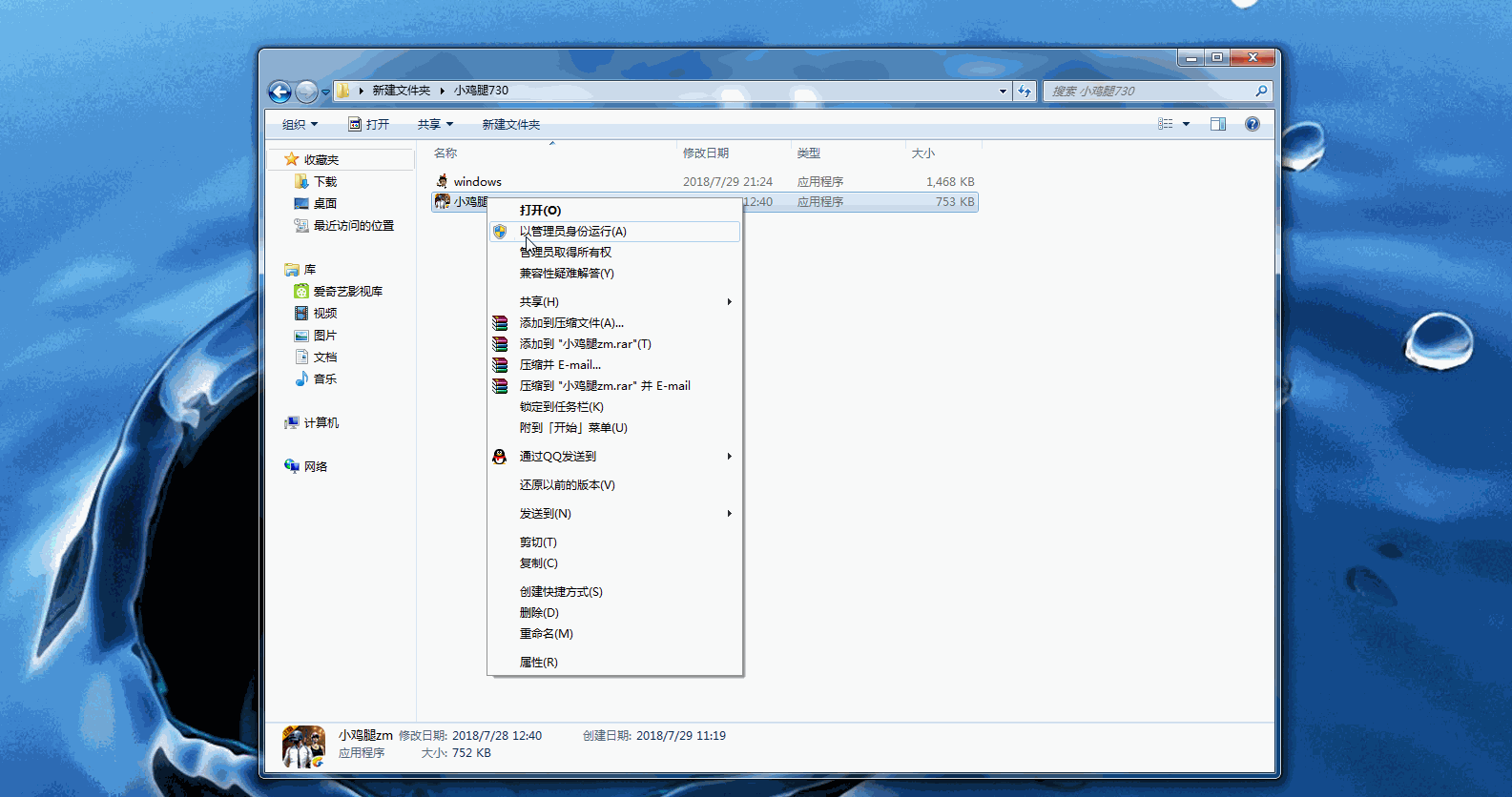
Task: Toggle the preview pane icon
Action: click(x=1217, y=124)
